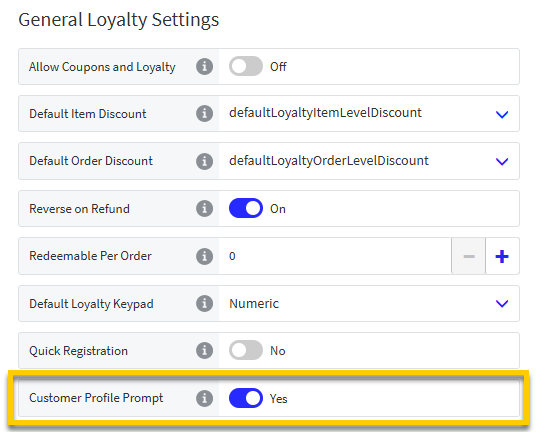The height and width of the screenshot is (432, 544).
Task: Open info icon for Customer Profile Prompt
Action: tap(204, 398)
